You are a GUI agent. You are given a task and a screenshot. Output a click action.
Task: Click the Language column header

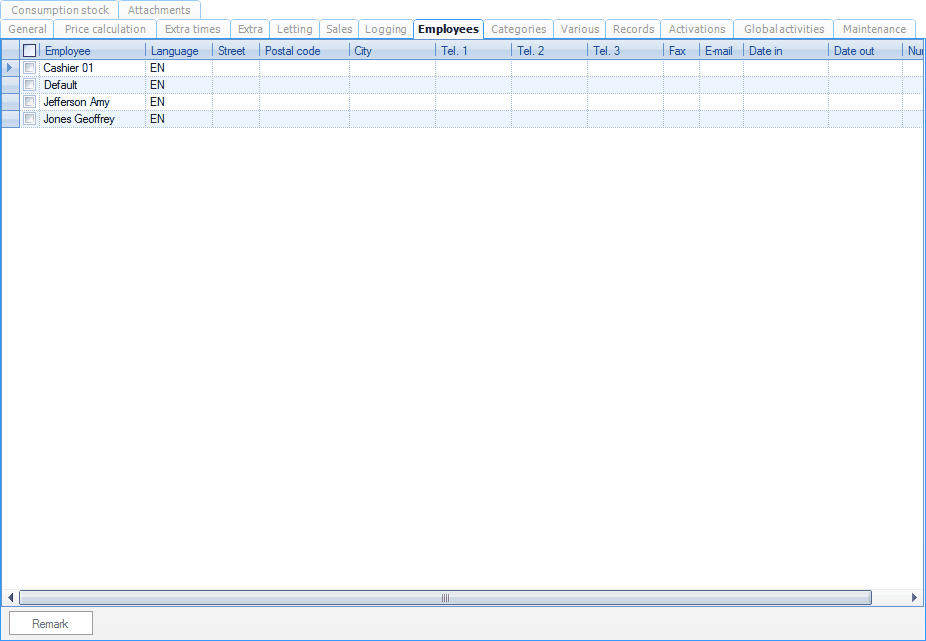(x=175, y=51)
